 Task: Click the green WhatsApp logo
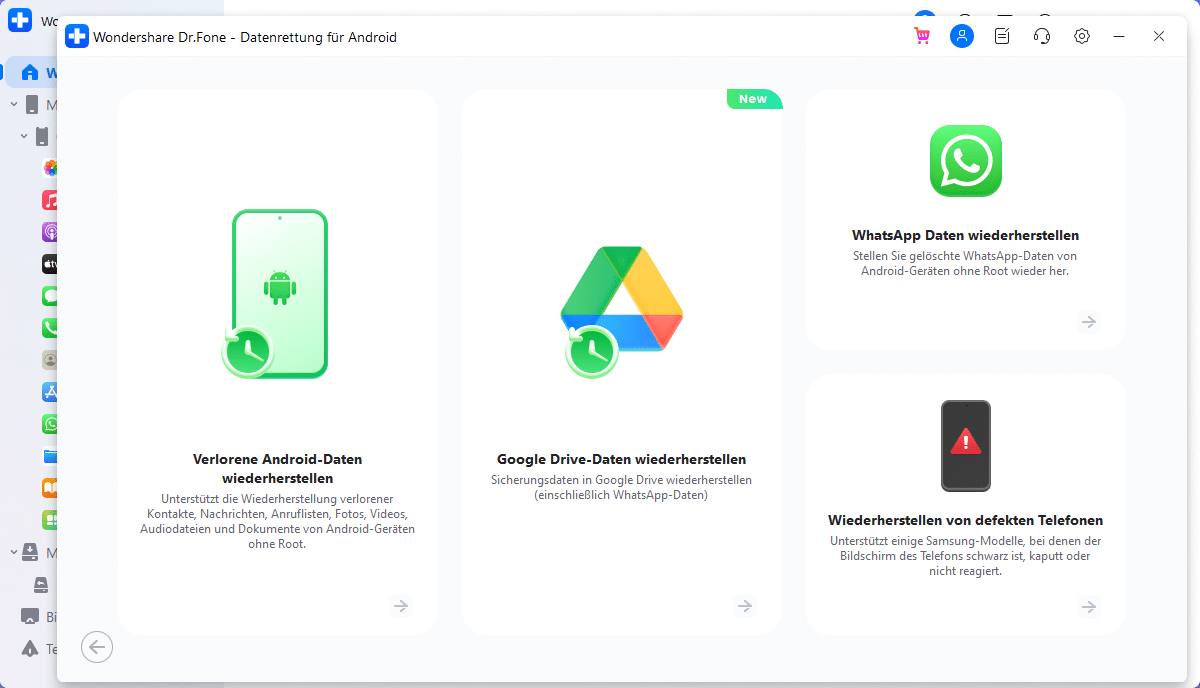pyautogui.click(x=966, y=161)
